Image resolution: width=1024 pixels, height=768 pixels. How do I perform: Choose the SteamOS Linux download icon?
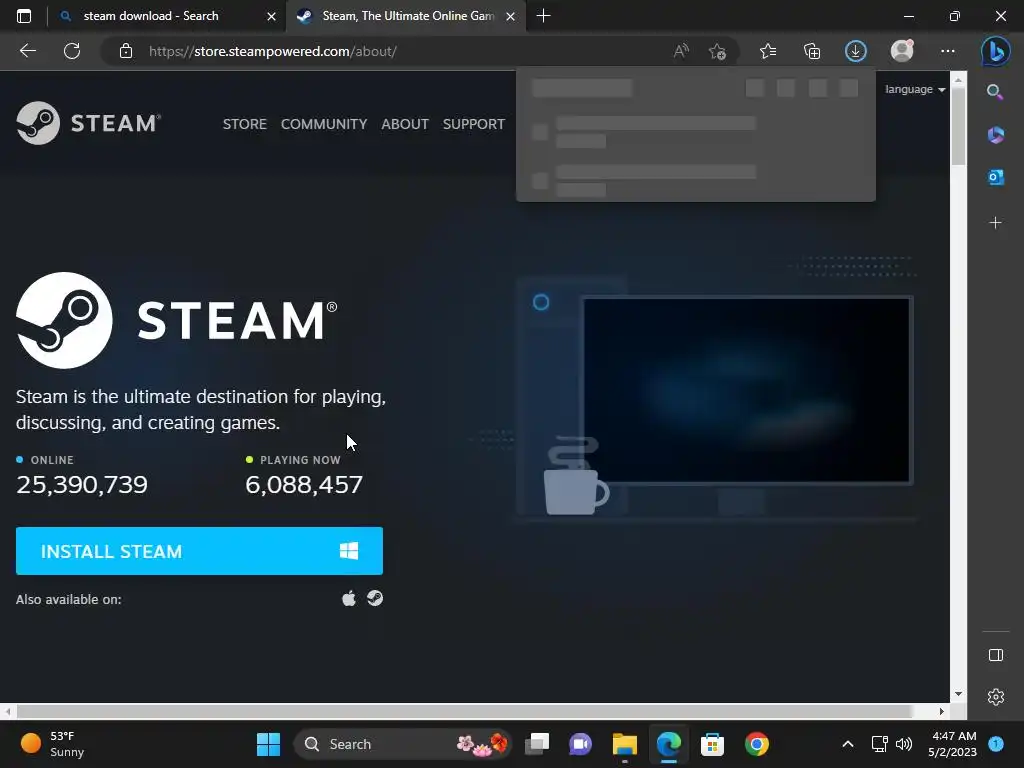click(x=375, y=598)
